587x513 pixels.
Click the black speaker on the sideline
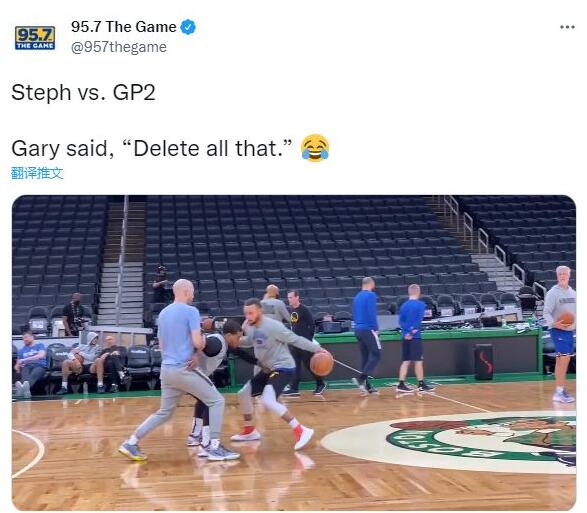[x=483, y=362]
